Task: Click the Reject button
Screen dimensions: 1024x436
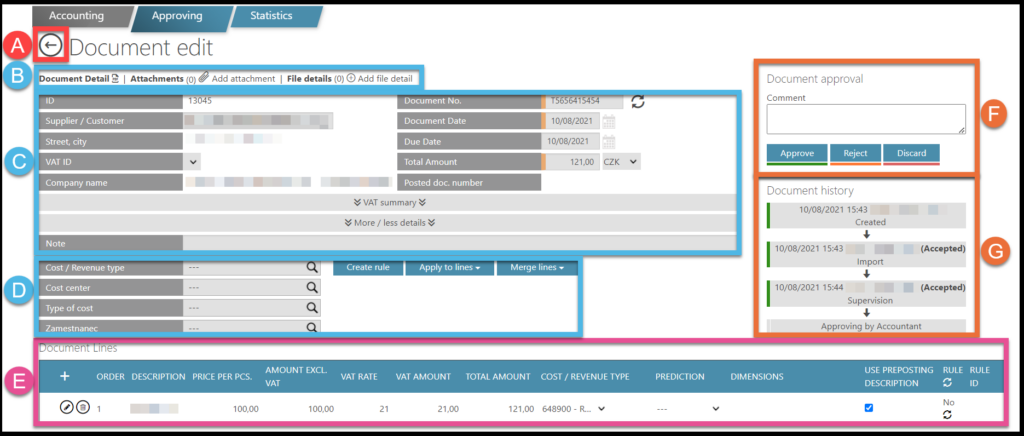Action: (855, 154)
